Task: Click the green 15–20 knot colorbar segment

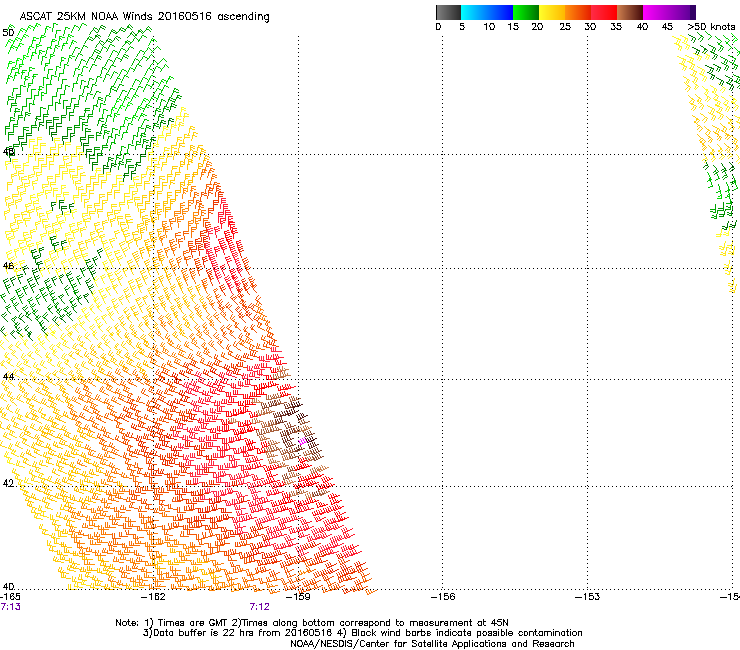Action: pos(526,12)
